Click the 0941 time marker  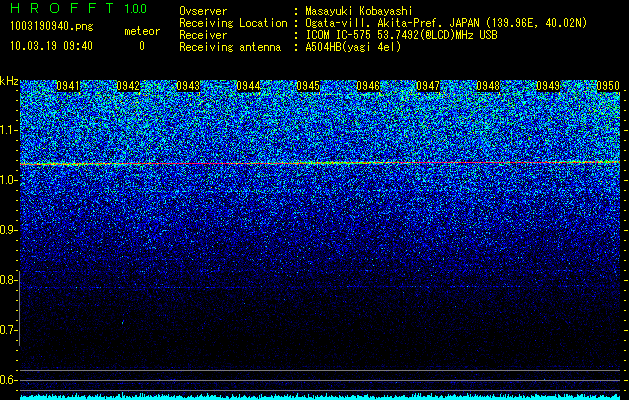pos(68,86)
